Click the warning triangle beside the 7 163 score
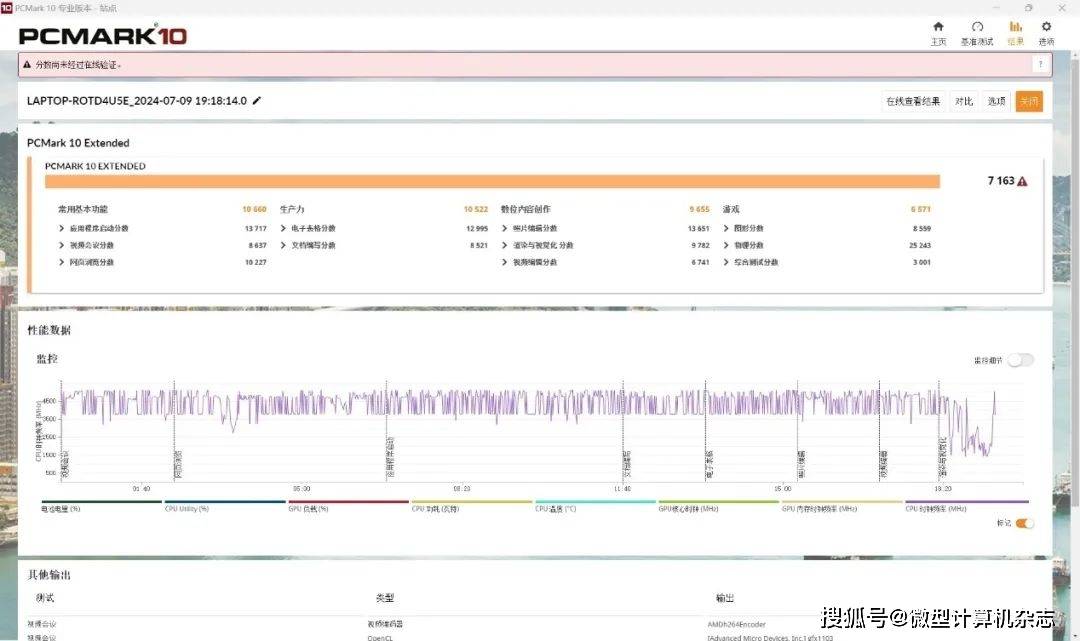The image size is (1080, 641). click(x=1022, y=181)
